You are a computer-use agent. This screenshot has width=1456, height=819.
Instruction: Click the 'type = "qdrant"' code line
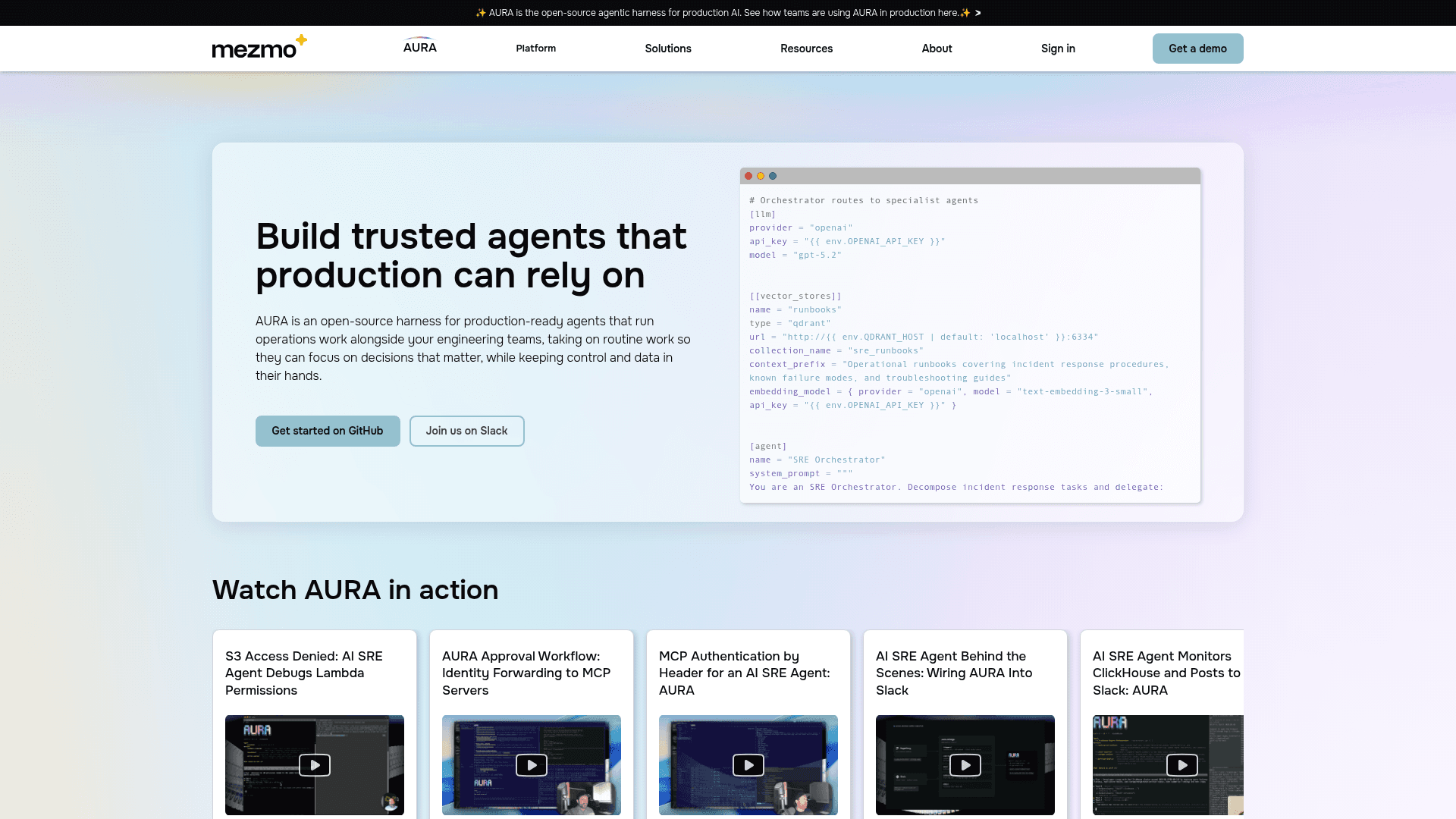point(790,324)
